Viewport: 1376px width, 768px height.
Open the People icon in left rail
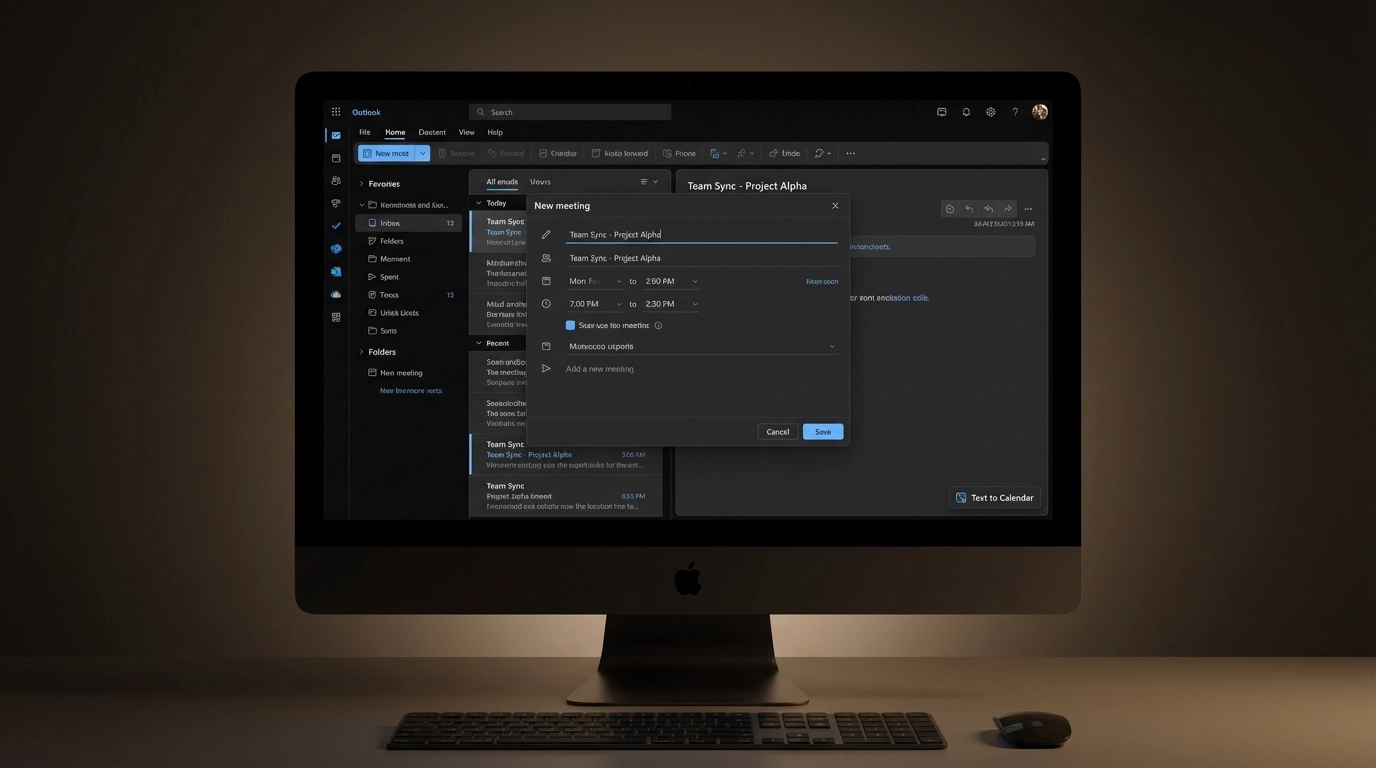click(336, 181)
